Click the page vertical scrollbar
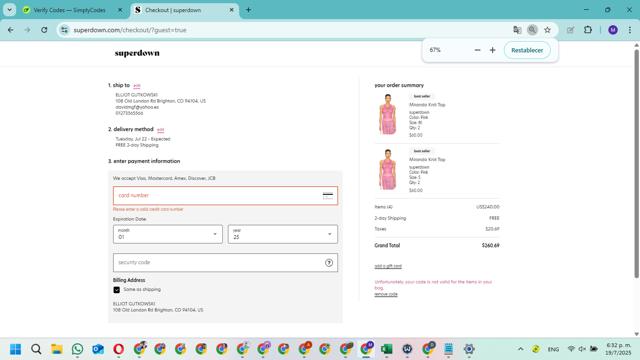 point(636,163)
